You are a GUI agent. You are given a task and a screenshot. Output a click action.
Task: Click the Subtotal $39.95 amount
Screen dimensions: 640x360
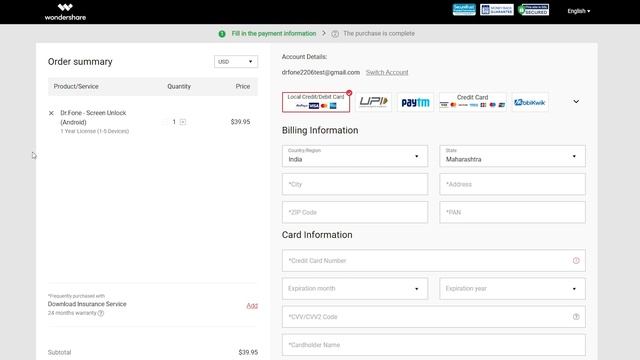coord(248,352)
